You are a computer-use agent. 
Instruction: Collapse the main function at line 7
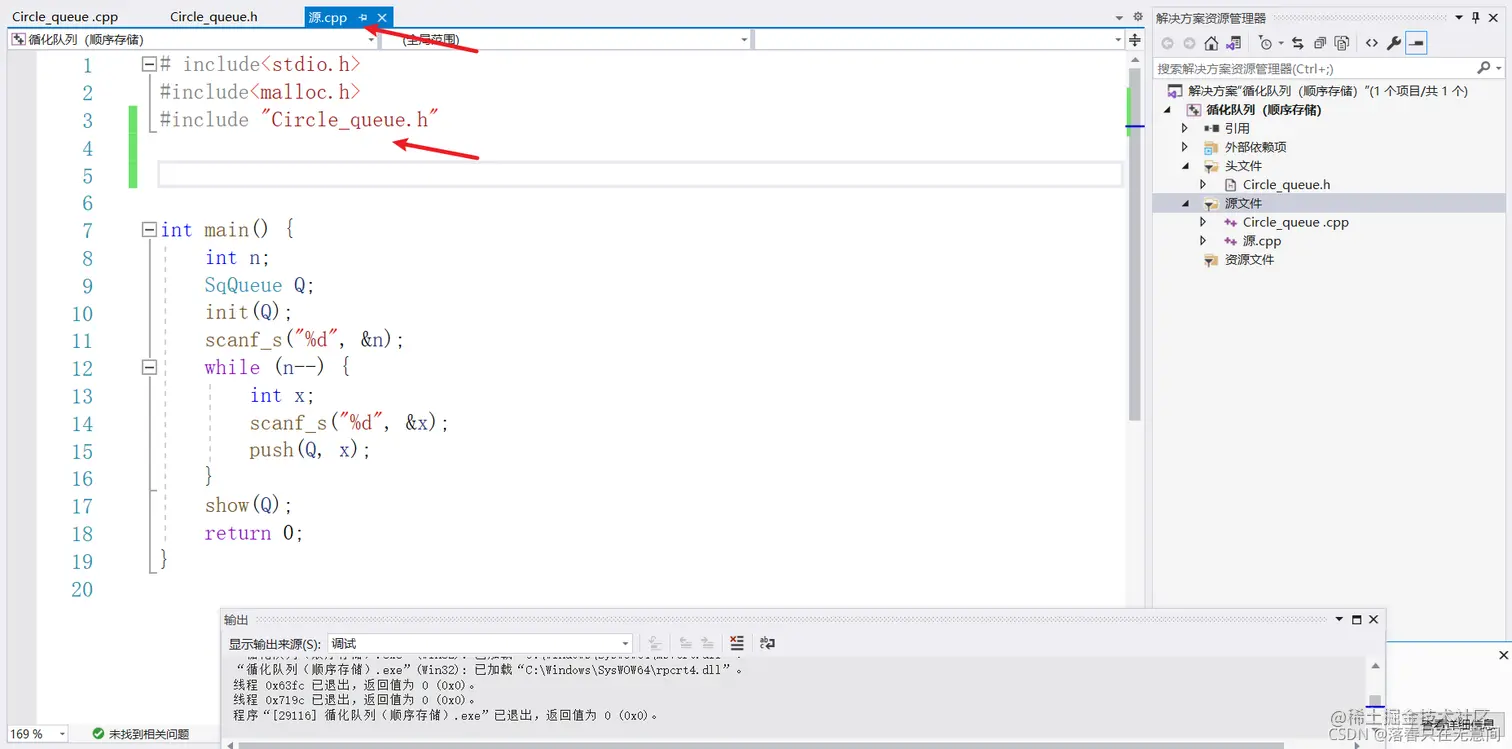pos(149,229)
